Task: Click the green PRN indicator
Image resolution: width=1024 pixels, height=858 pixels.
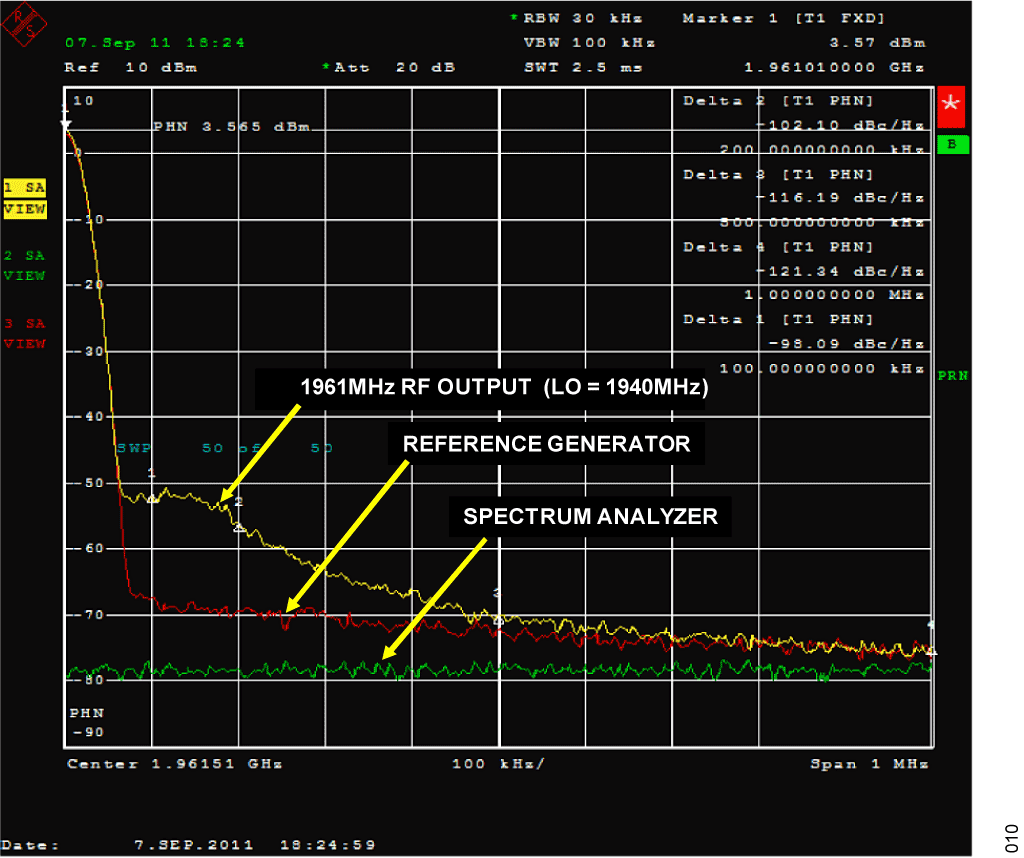Action: (952, 375)
